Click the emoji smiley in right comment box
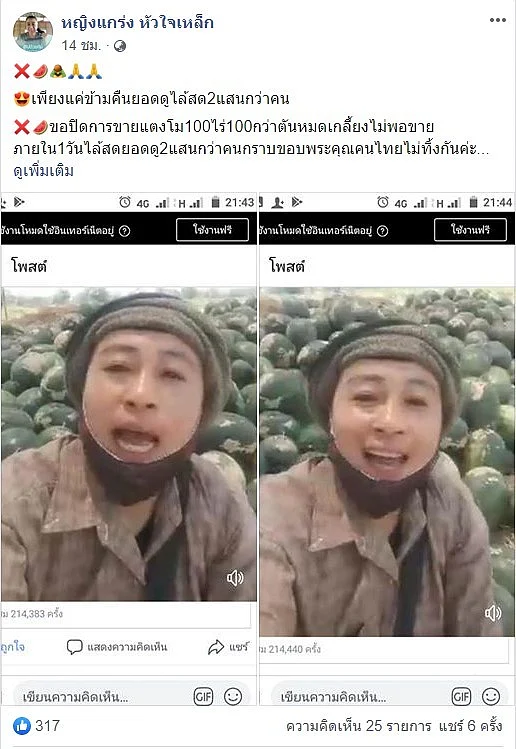Image resolution: width=516 pixels, height=749 pixels. (x=491, y=697)
